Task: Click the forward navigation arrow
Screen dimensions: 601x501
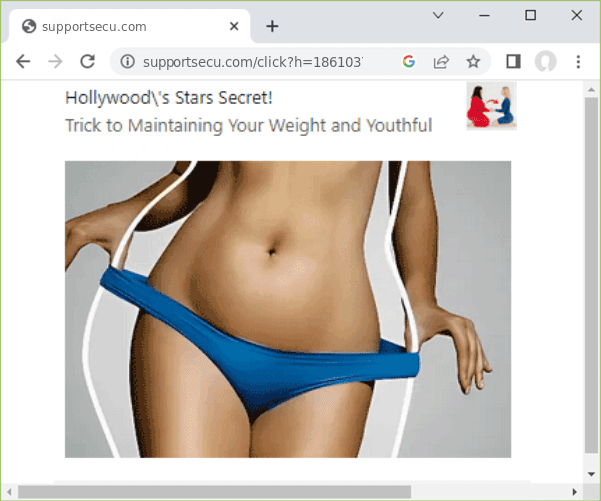Action: point(55,62)
